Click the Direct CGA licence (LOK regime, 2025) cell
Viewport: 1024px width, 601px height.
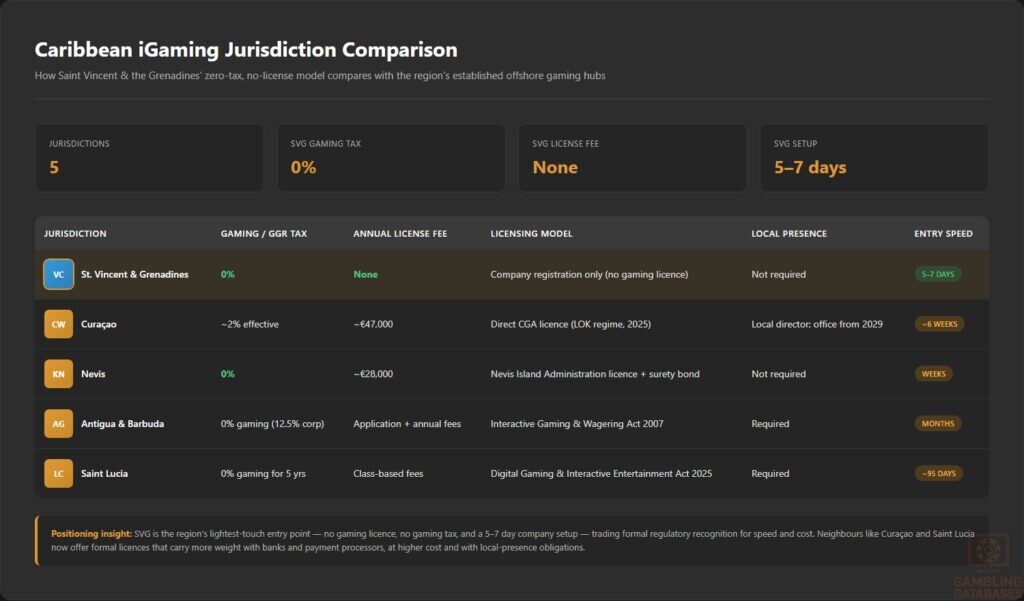click(570, 324)
